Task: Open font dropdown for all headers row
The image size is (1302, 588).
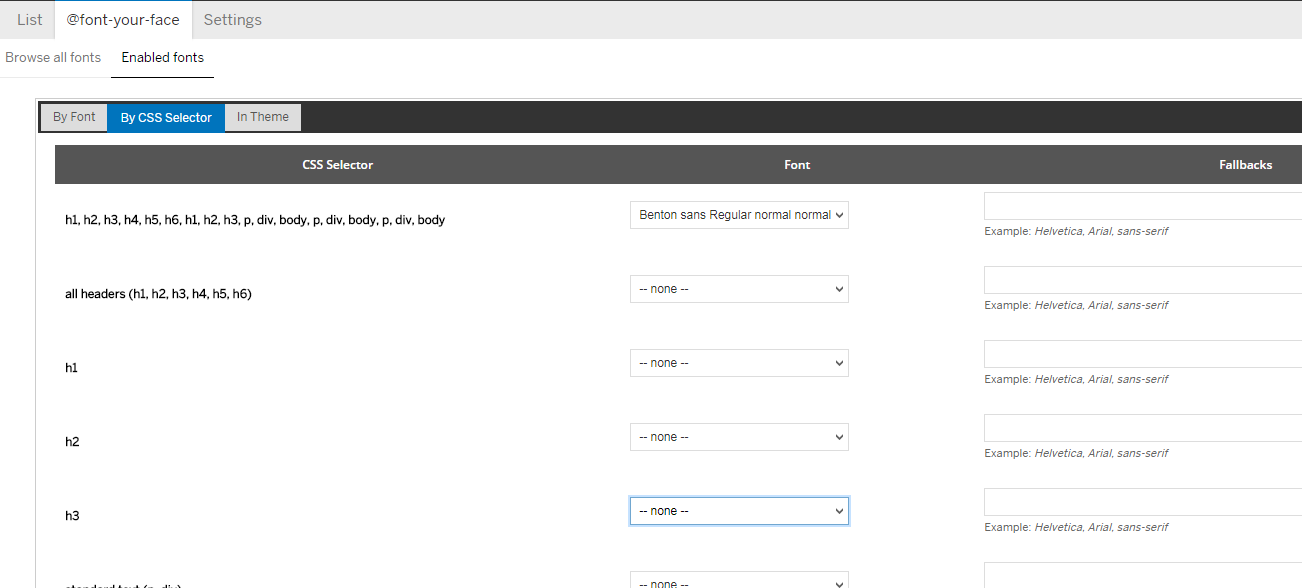Action: coord(739,289)
